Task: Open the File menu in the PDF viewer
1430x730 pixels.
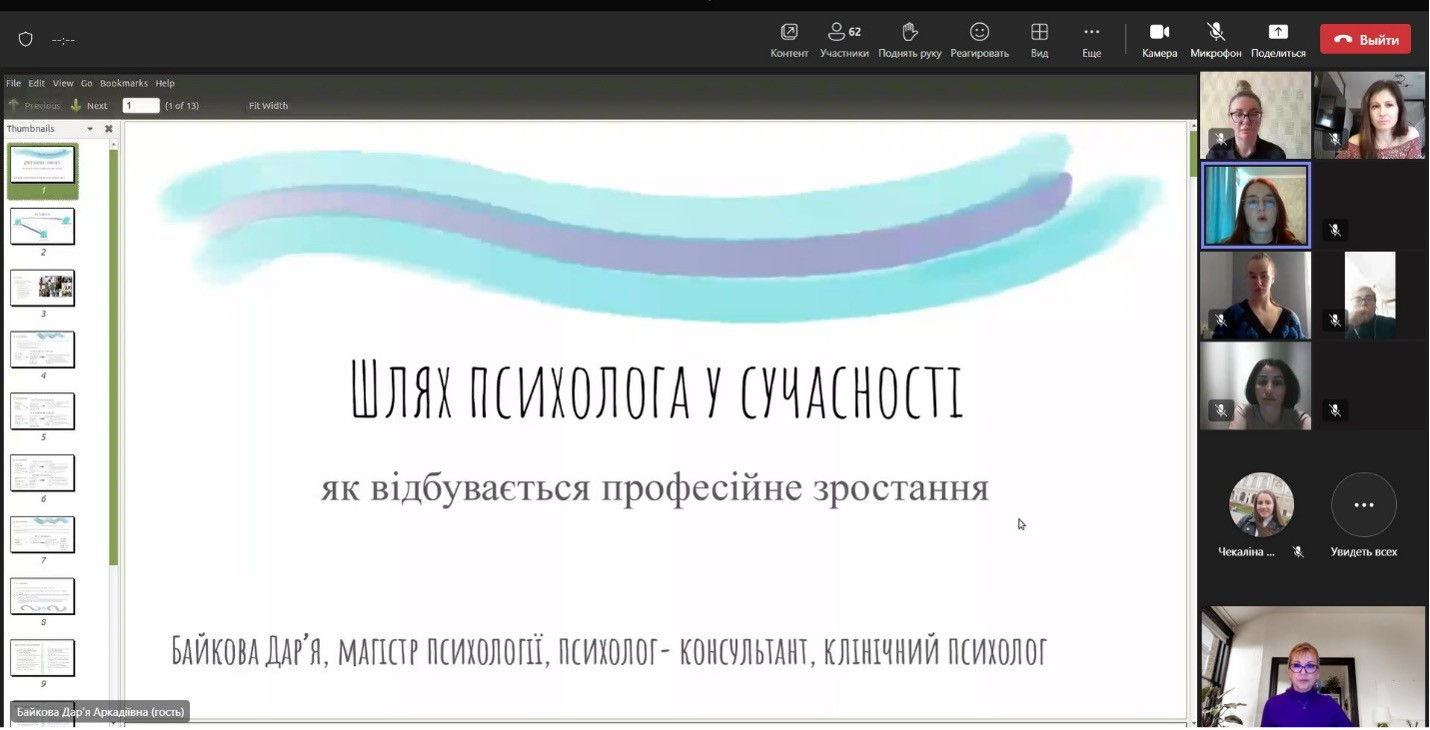Action: pyautogui.click(x=13, y=83)
